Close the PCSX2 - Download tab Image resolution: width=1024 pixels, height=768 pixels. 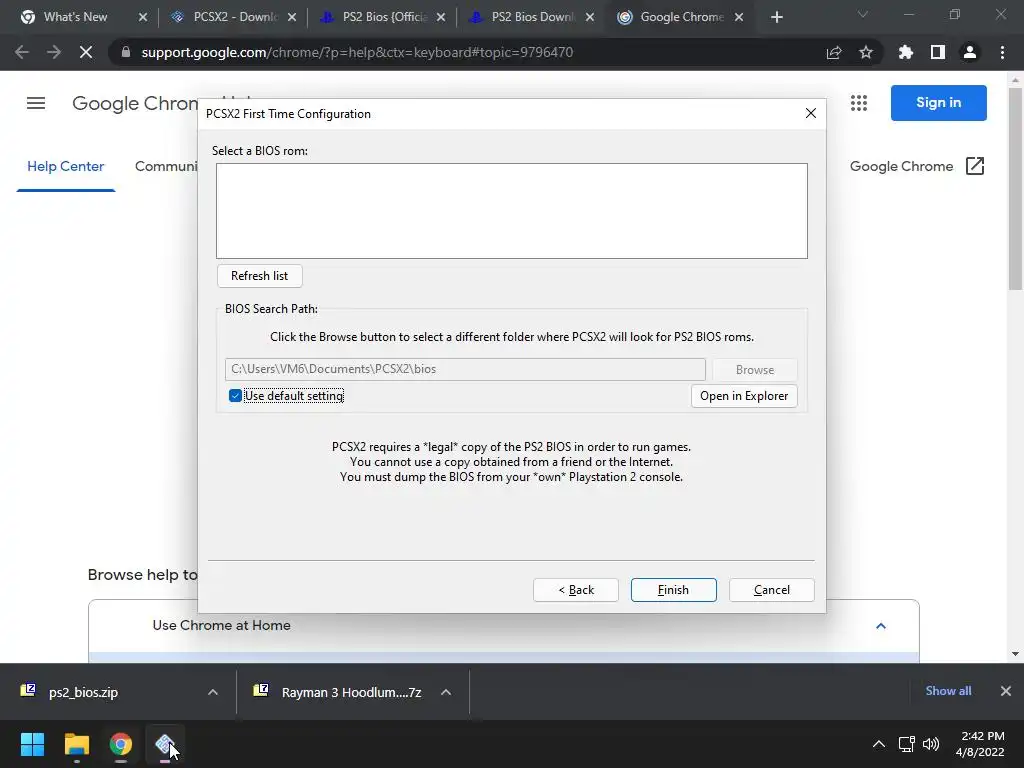point(292,18)
